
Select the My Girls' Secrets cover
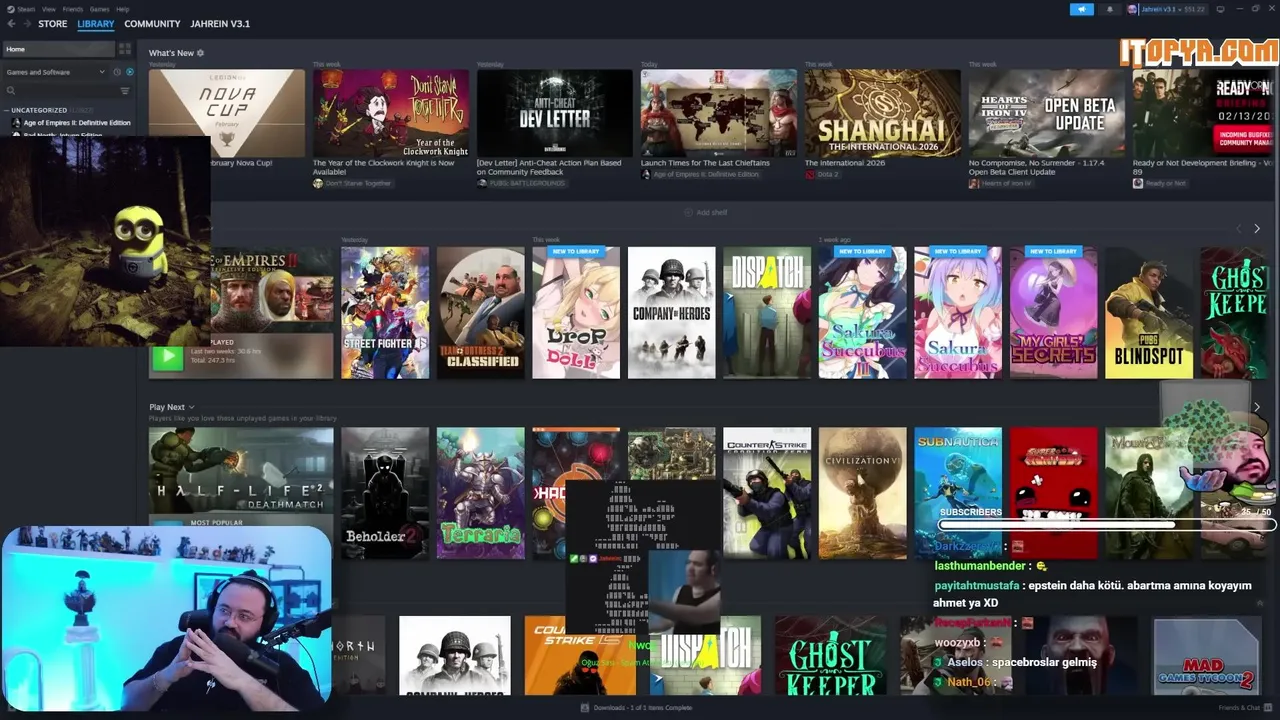1054,313
